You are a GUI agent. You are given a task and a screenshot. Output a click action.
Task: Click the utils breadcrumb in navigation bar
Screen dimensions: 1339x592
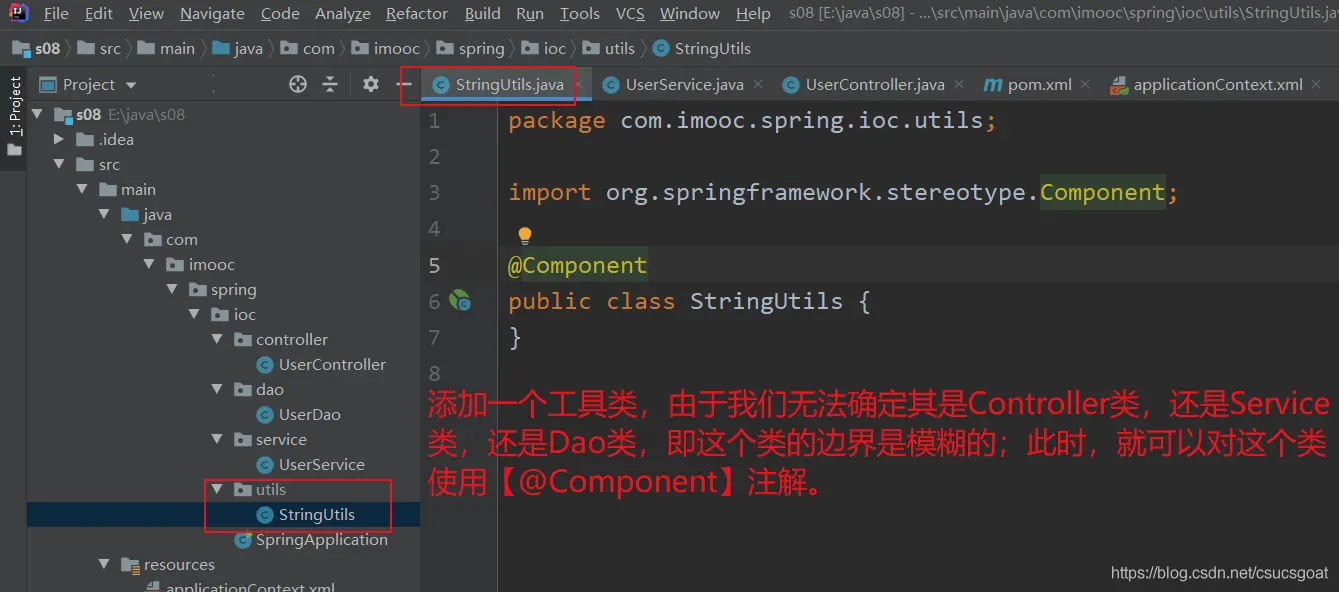click(x=608, y=48)
